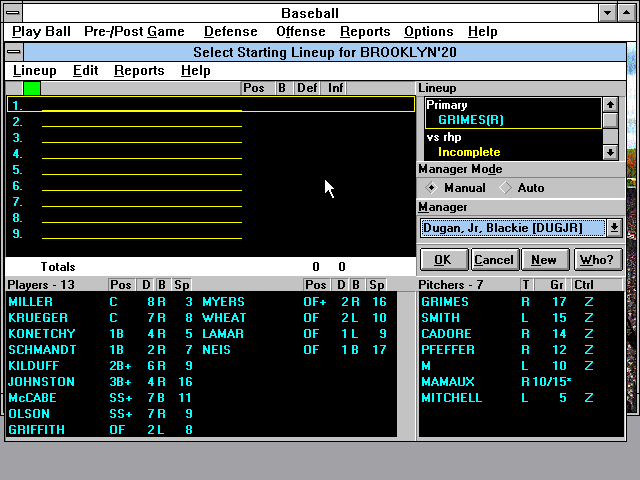The width and height of the screenshot is (640, 480).
Task: Select the GRIMES(R) primary lineup entry
Action: coord(469,120)
